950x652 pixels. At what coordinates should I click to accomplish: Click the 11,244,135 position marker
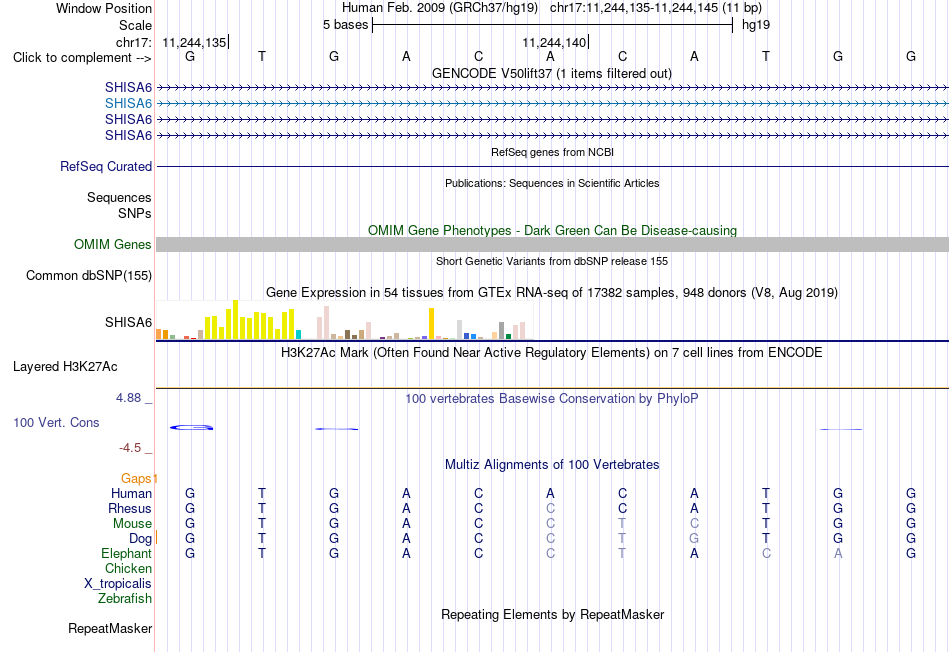coord(195,42)
